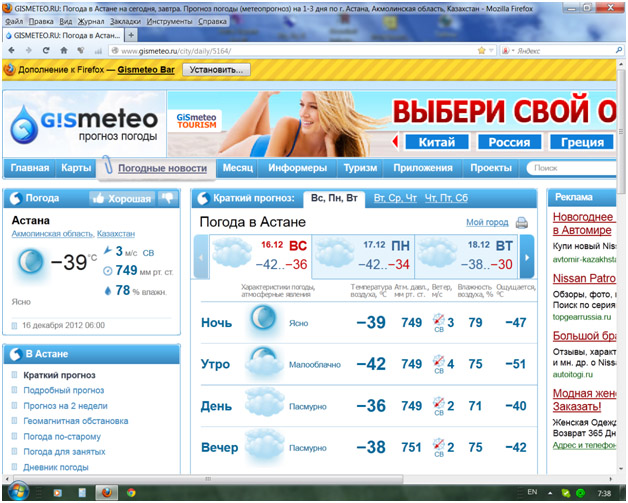628x503 pixels.
Task: Switch to the Чт, Пт, Сб forecast tab
Action: coord(446,198)
